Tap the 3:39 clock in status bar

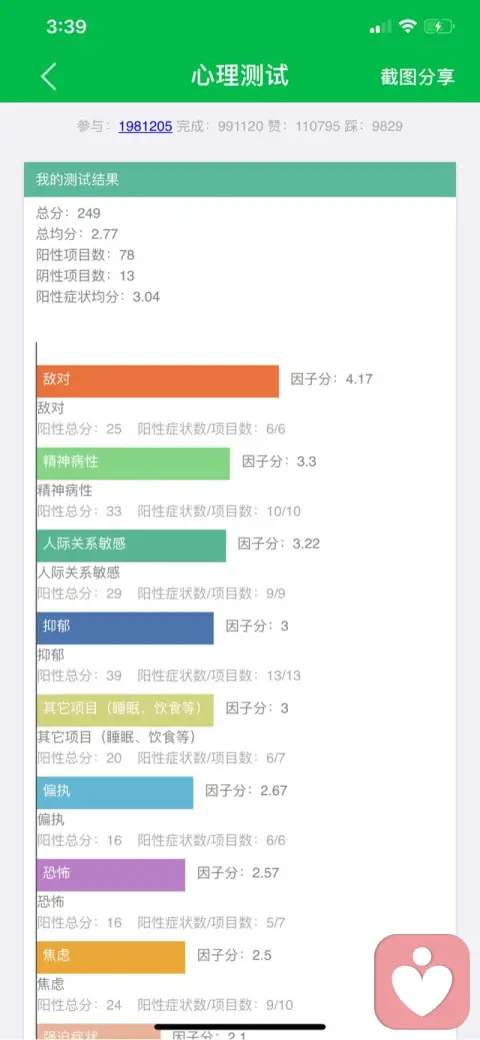point(66,27)
